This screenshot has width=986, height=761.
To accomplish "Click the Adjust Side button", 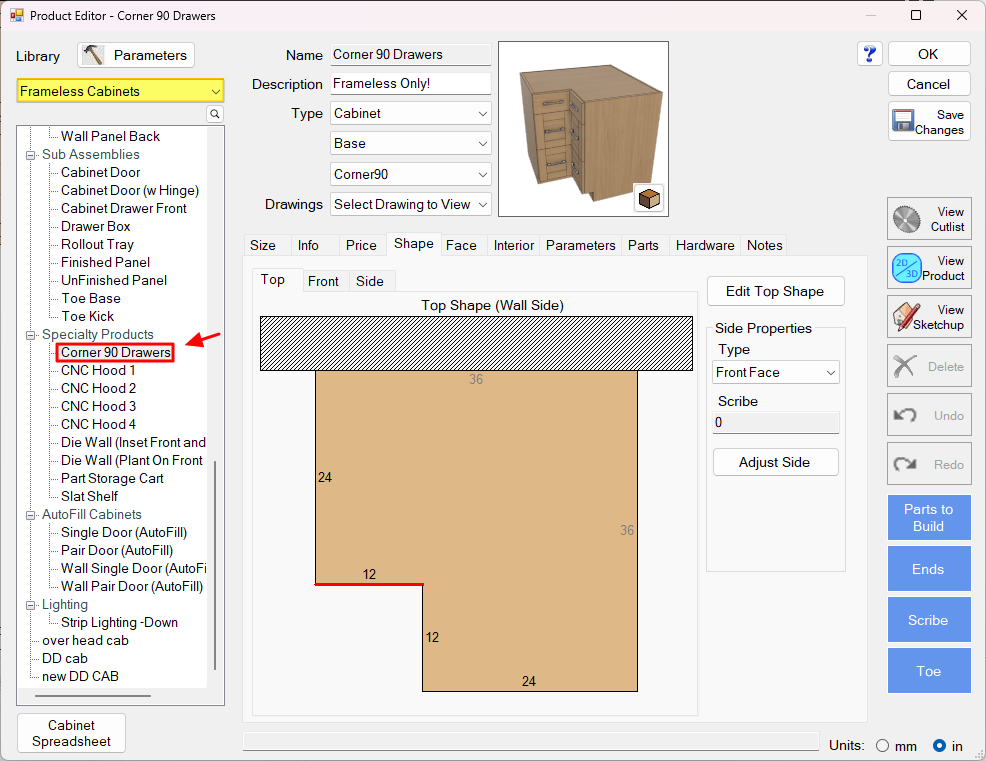I will [x=775, y=462].
